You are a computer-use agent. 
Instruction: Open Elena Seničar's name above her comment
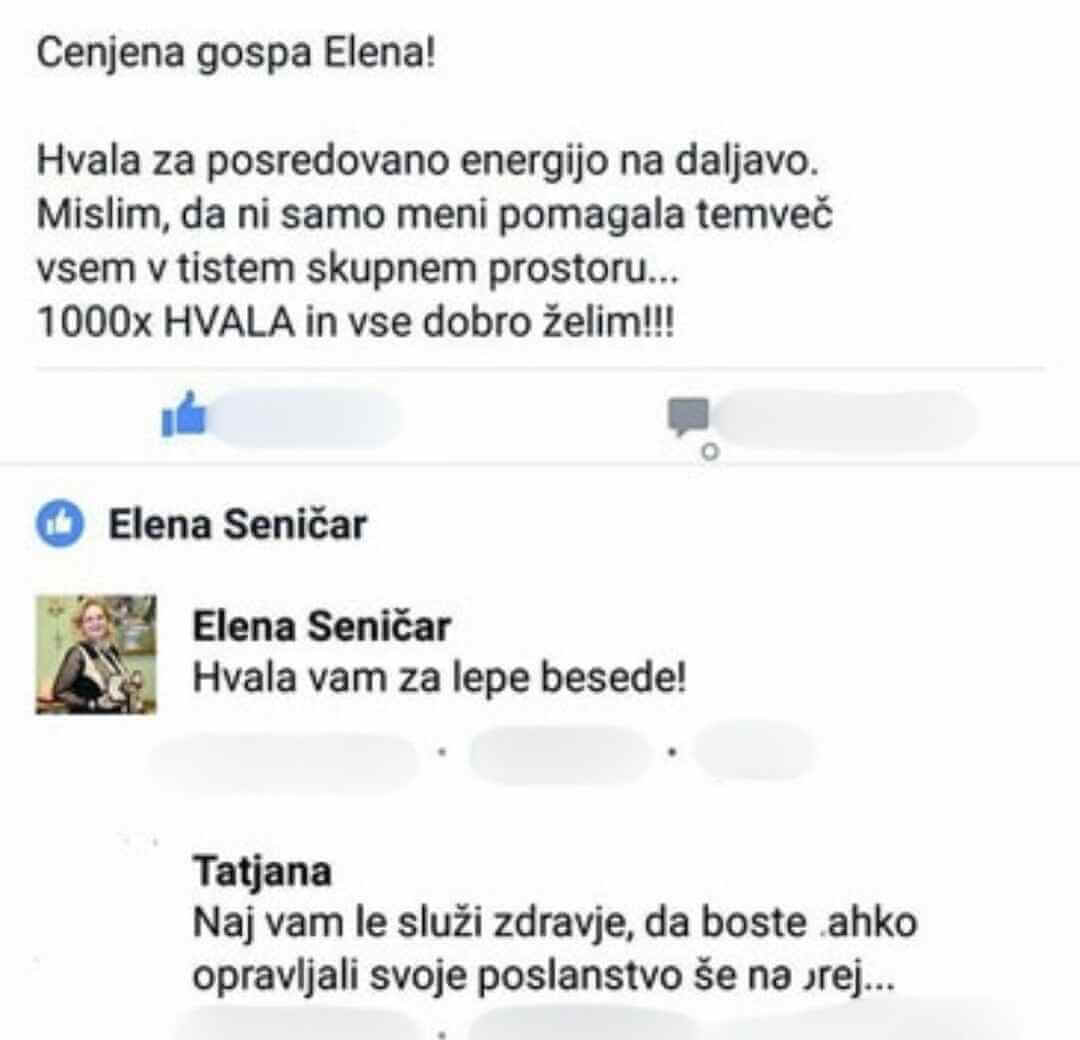coord(321,627)
